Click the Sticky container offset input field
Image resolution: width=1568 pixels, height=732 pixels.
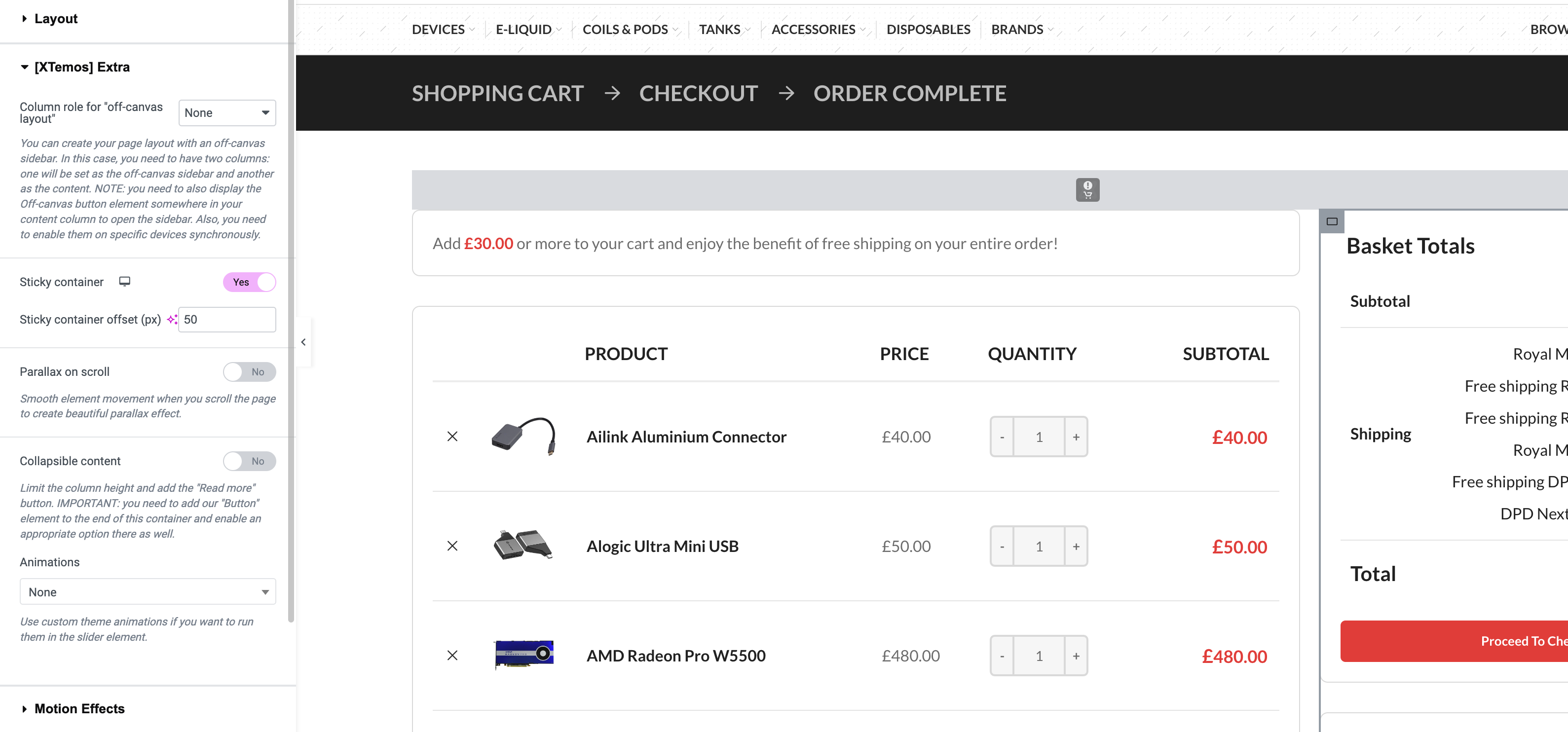coord(227,320)
